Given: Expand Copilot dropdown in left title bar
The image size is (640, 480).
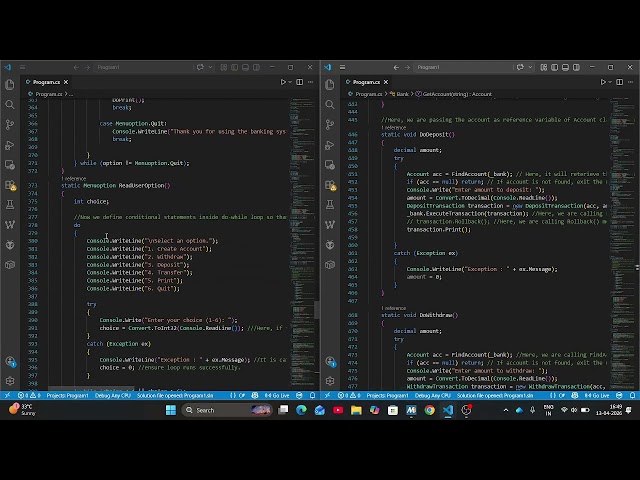Looking at the screenshot, I should click(210, 67).
